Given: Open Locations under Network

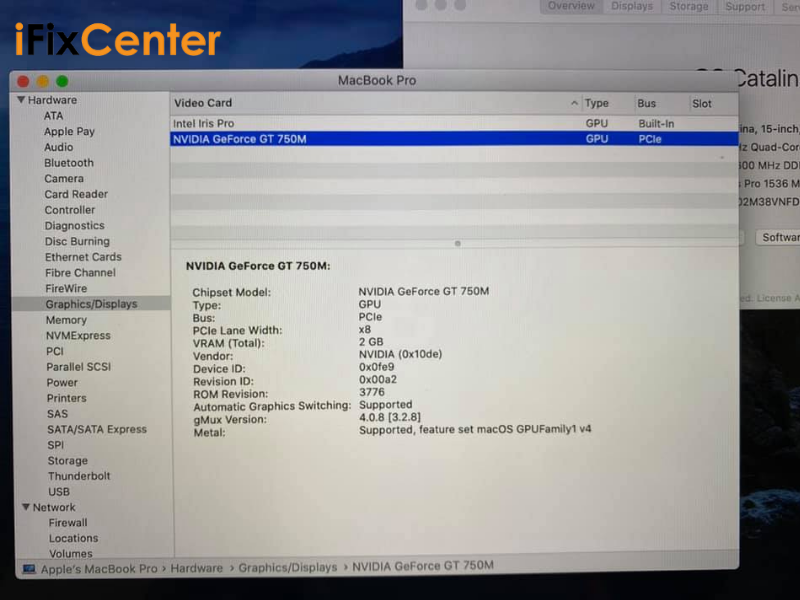Looking at the screenshot, I should click(x=73, y=538).
